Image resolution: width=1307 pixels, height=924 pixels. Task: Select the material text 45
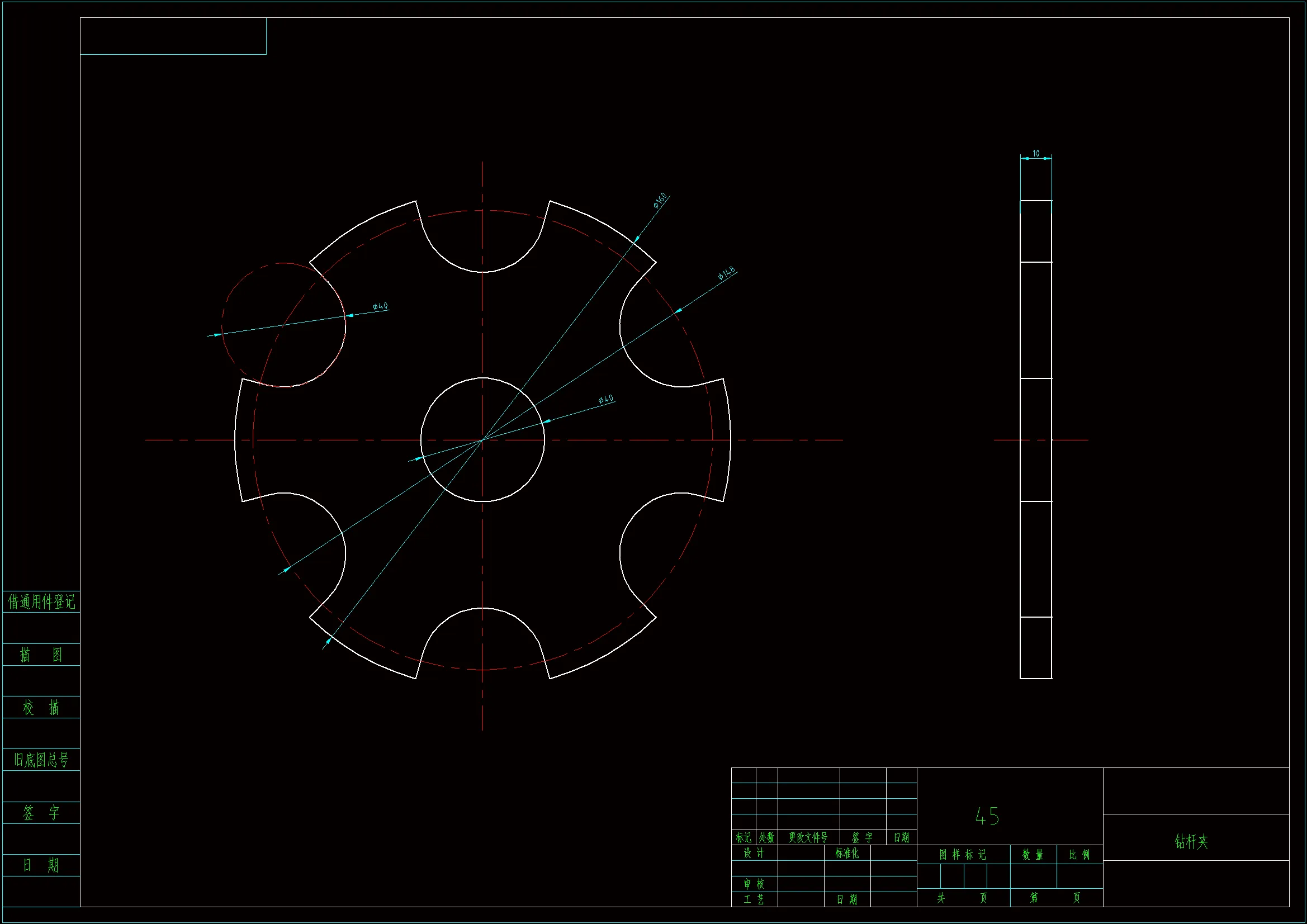(987, 817)
